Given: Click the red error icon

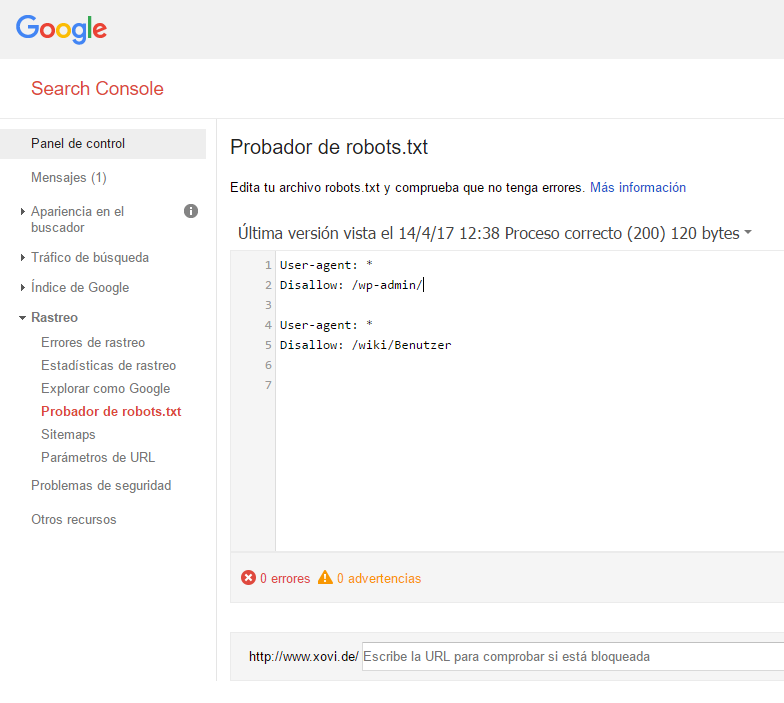Looking at the screenshot, I should (x=248, y=578).
